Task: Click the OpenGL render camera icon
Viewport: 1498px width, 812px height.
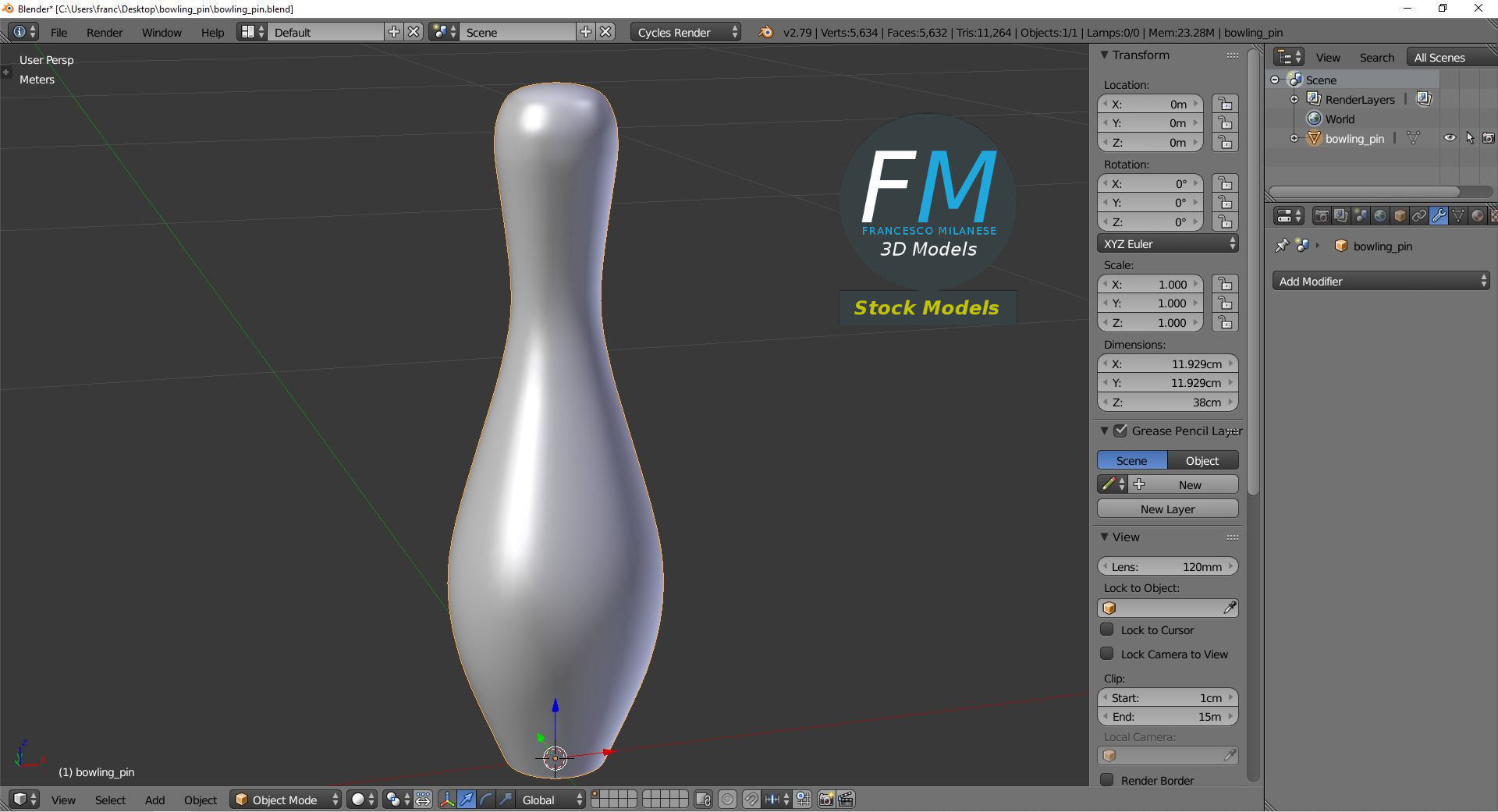Action: 825,800
